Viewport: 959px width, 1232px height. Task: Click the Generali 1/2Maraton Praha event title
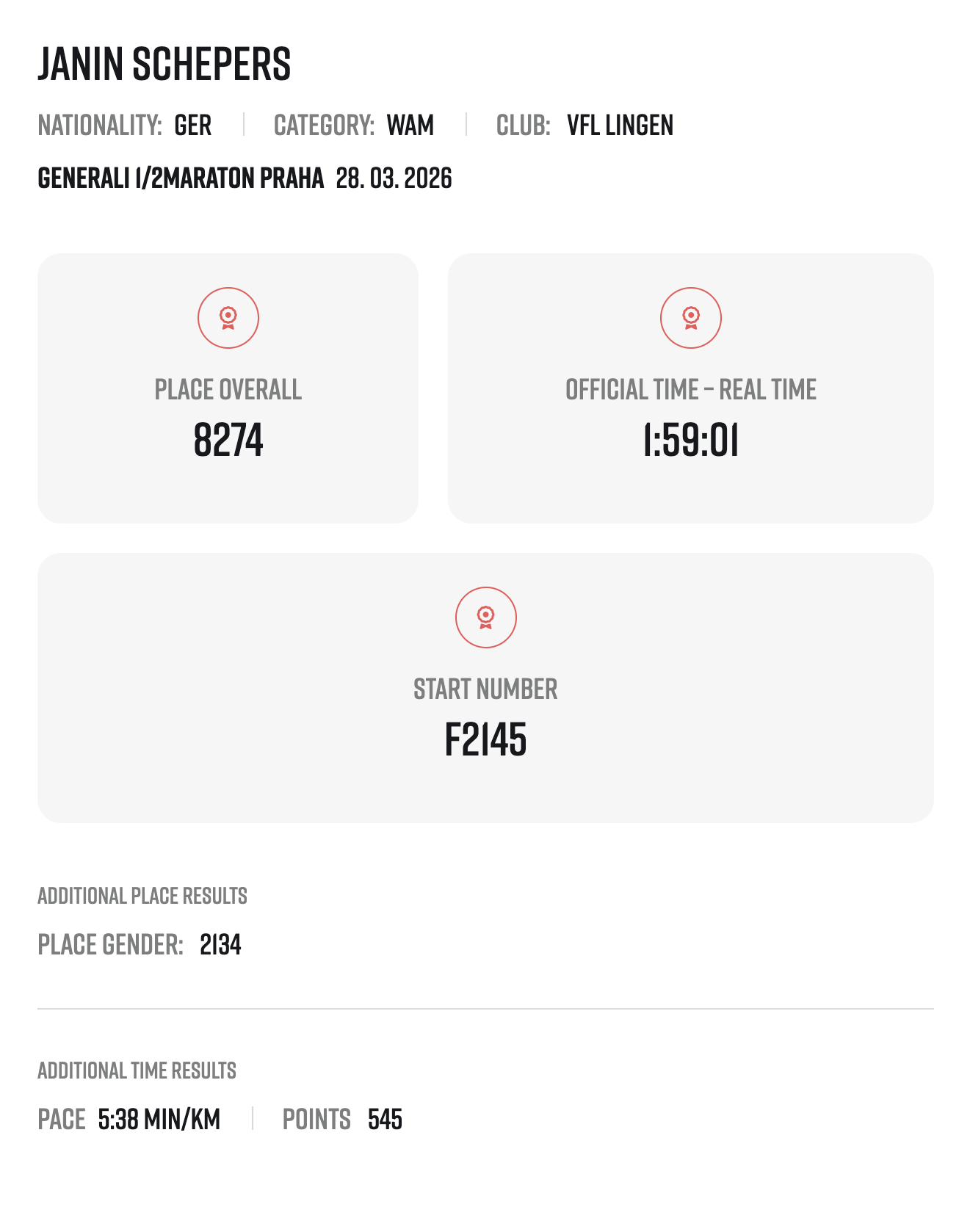(181, 178)
